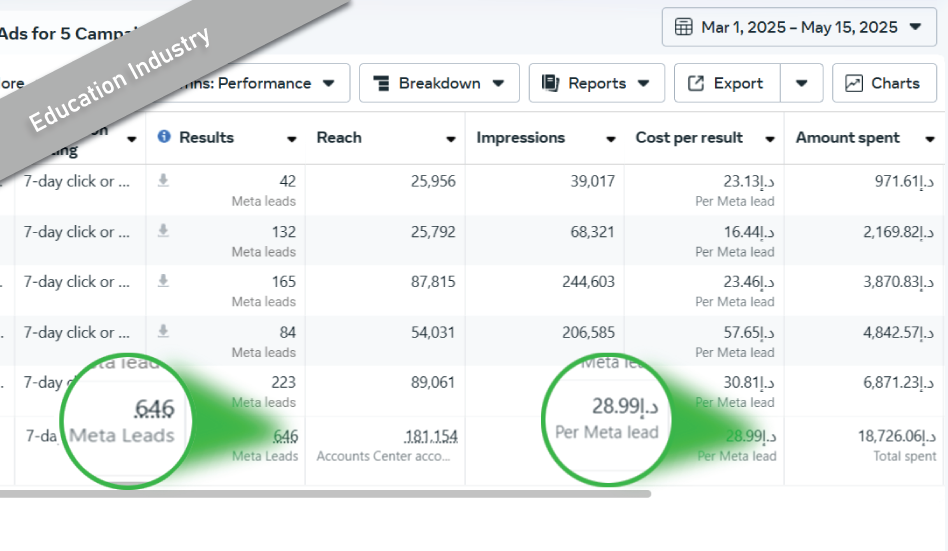Click the Amount spent column header
The width and height of the screenshot is (948, 551).
point(847,138)
